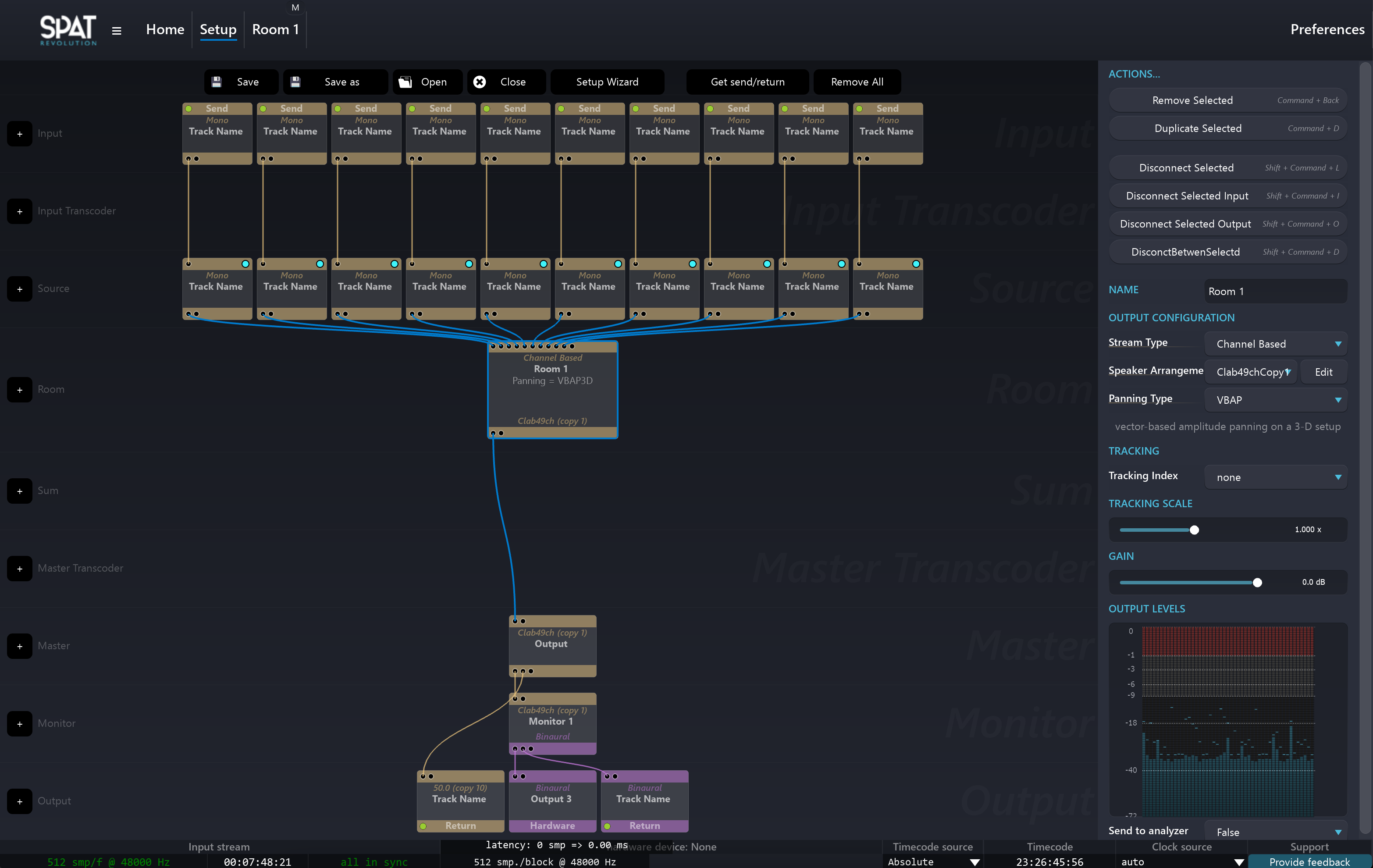Open Preferences
Viewport: 1373px width, 868px height.
(x=1327, y=30)
